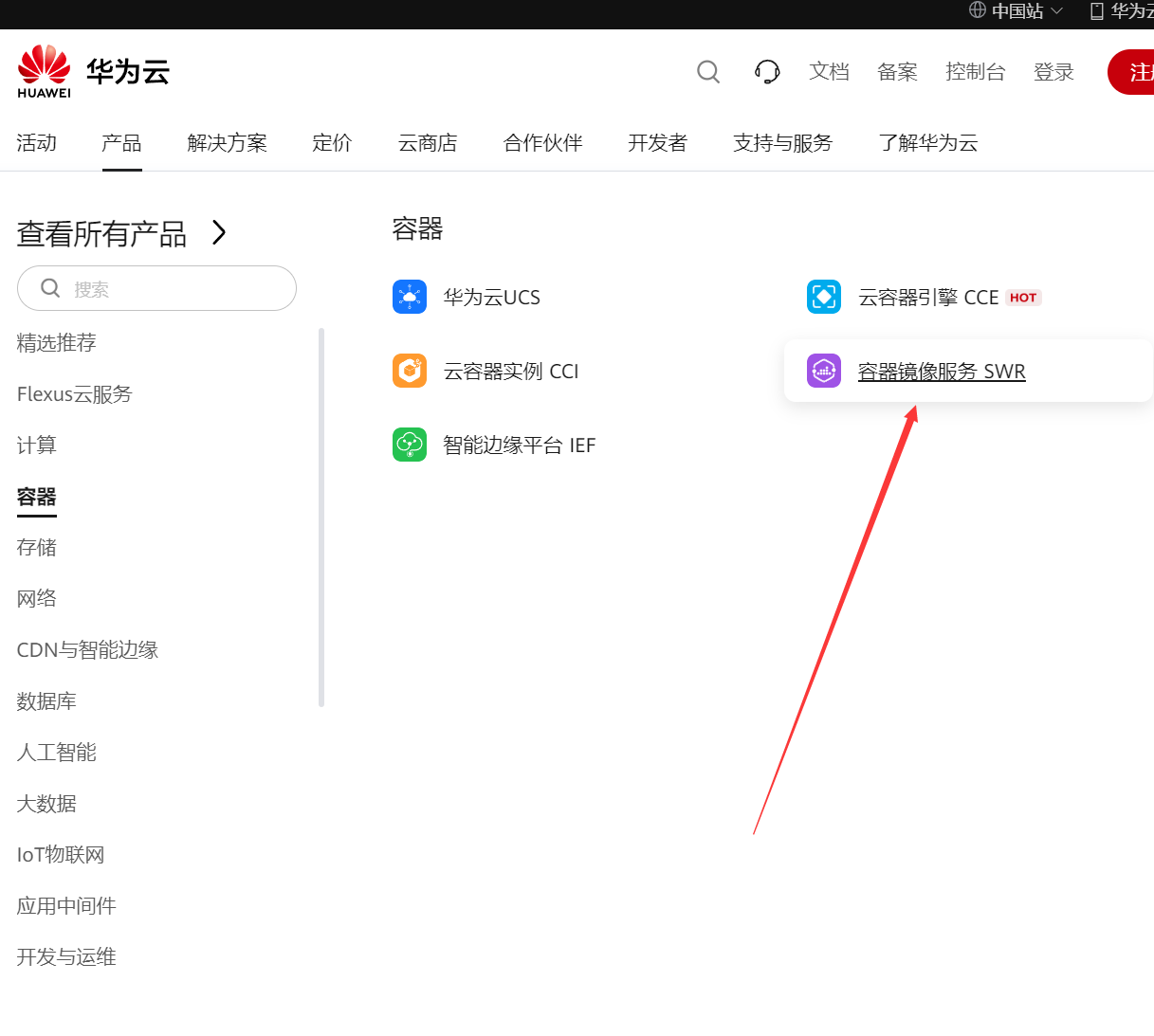This screenshot has width=1154, height=1036.
Task: Click the globe icon for China site
Action: click(x=978, y=10)
